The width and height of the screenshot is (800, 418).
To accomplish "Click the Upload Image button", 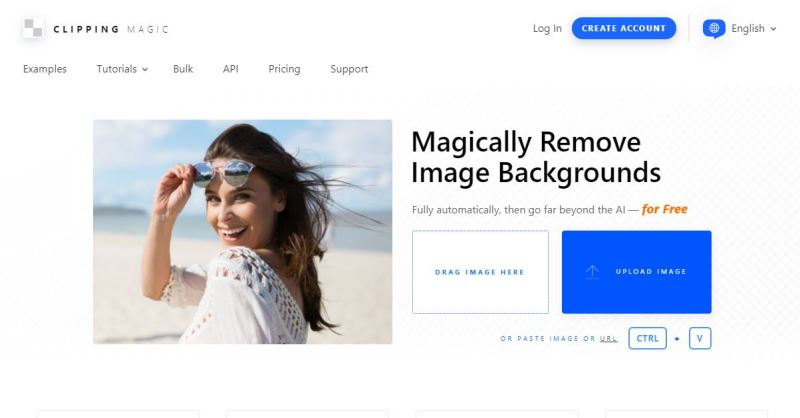I will (636, 272).
